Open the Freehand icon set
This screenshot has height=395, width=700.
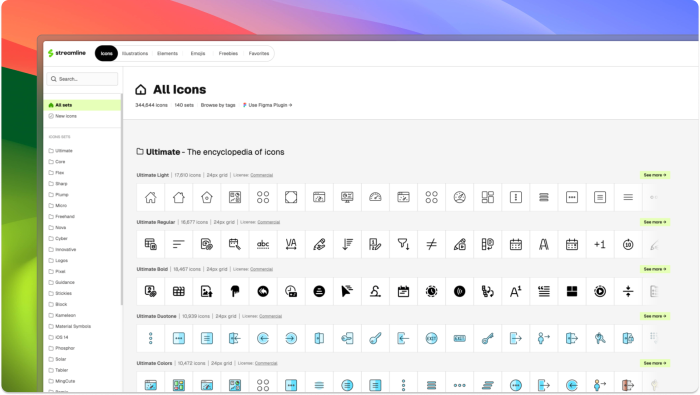point(62,216)
